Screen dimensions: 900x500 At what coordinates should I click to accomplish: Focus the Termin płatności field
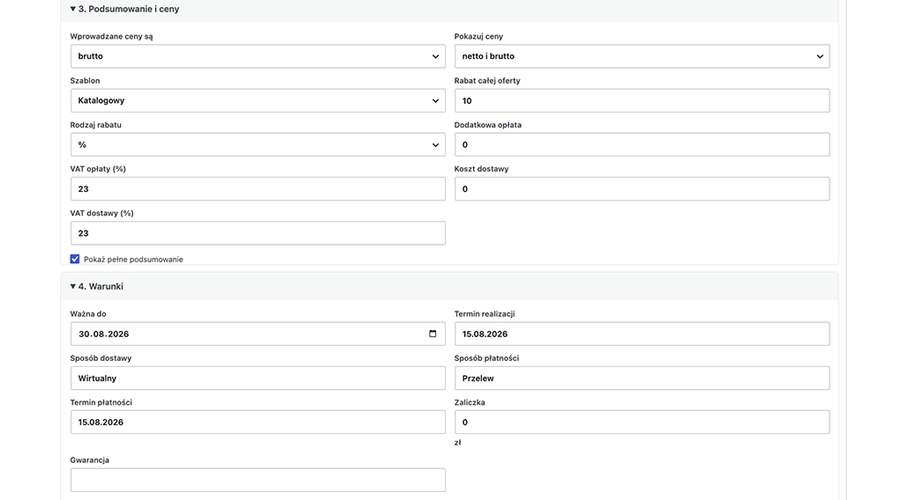[x=258, y=422]
